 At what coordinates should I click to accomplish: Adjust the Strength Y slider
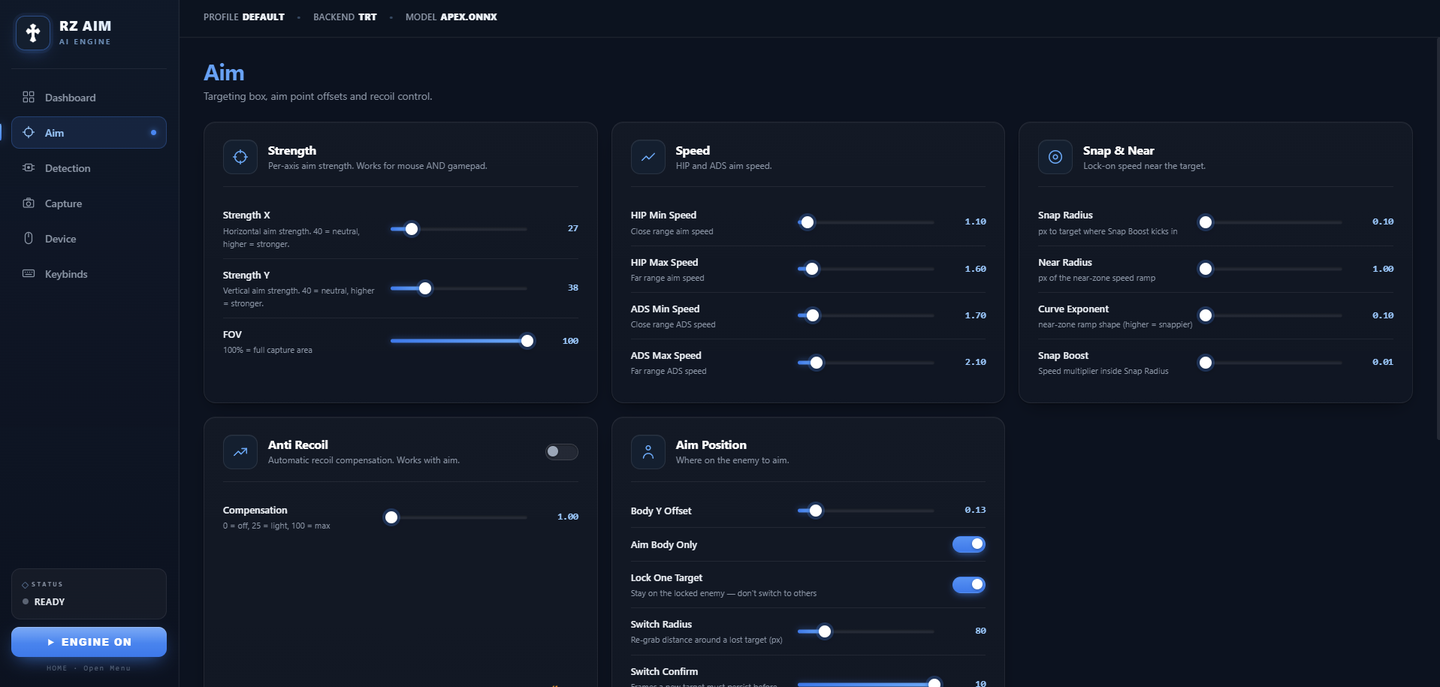pyautogui.click(x=458, y=288)
